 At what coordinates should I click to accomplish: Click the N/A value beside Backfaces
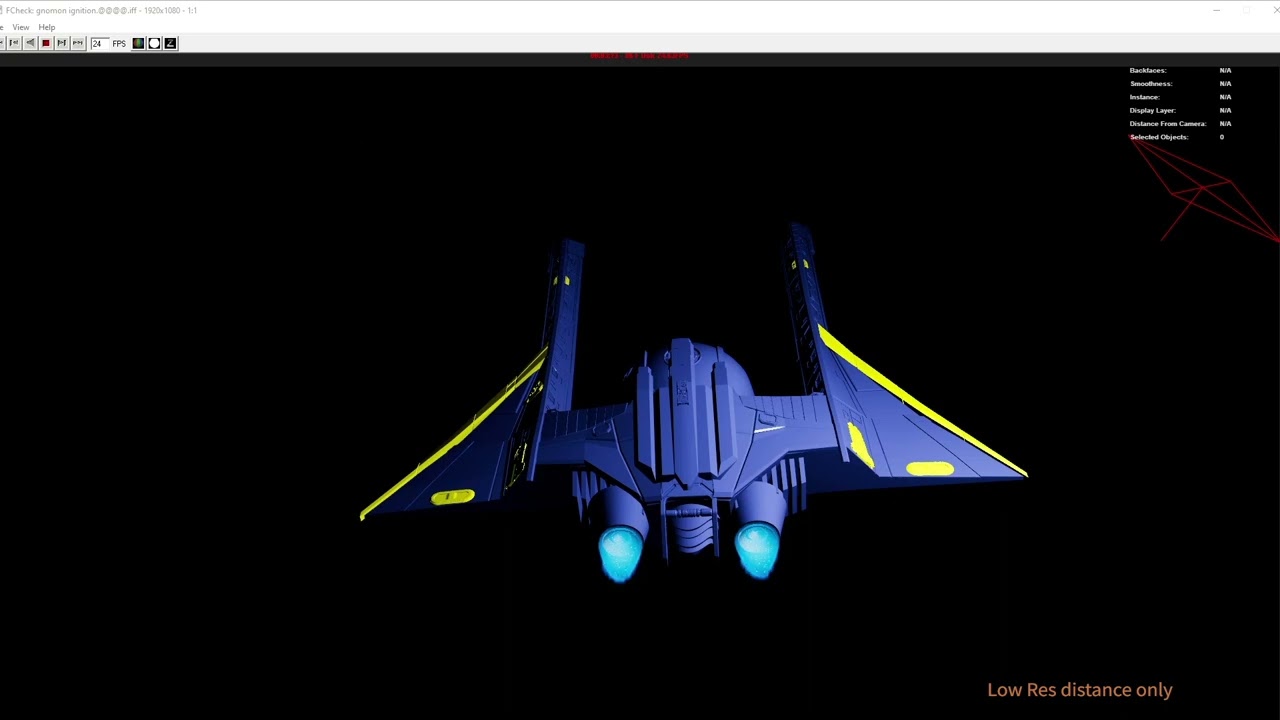point(1225,70)
